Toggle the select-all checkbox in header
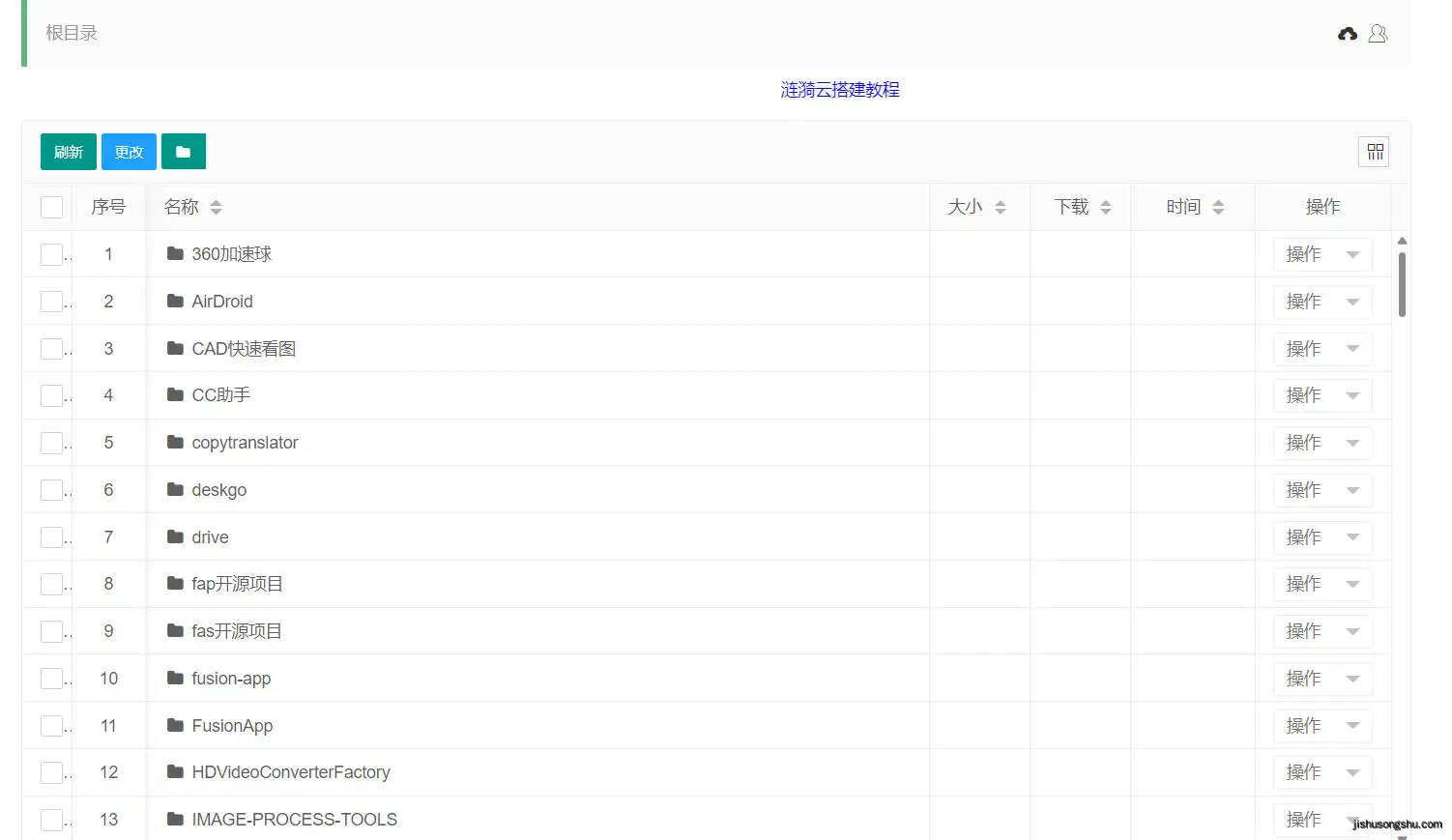This screenshot has width=1452, height=840. pyautogui.click(x=52, y=207)
